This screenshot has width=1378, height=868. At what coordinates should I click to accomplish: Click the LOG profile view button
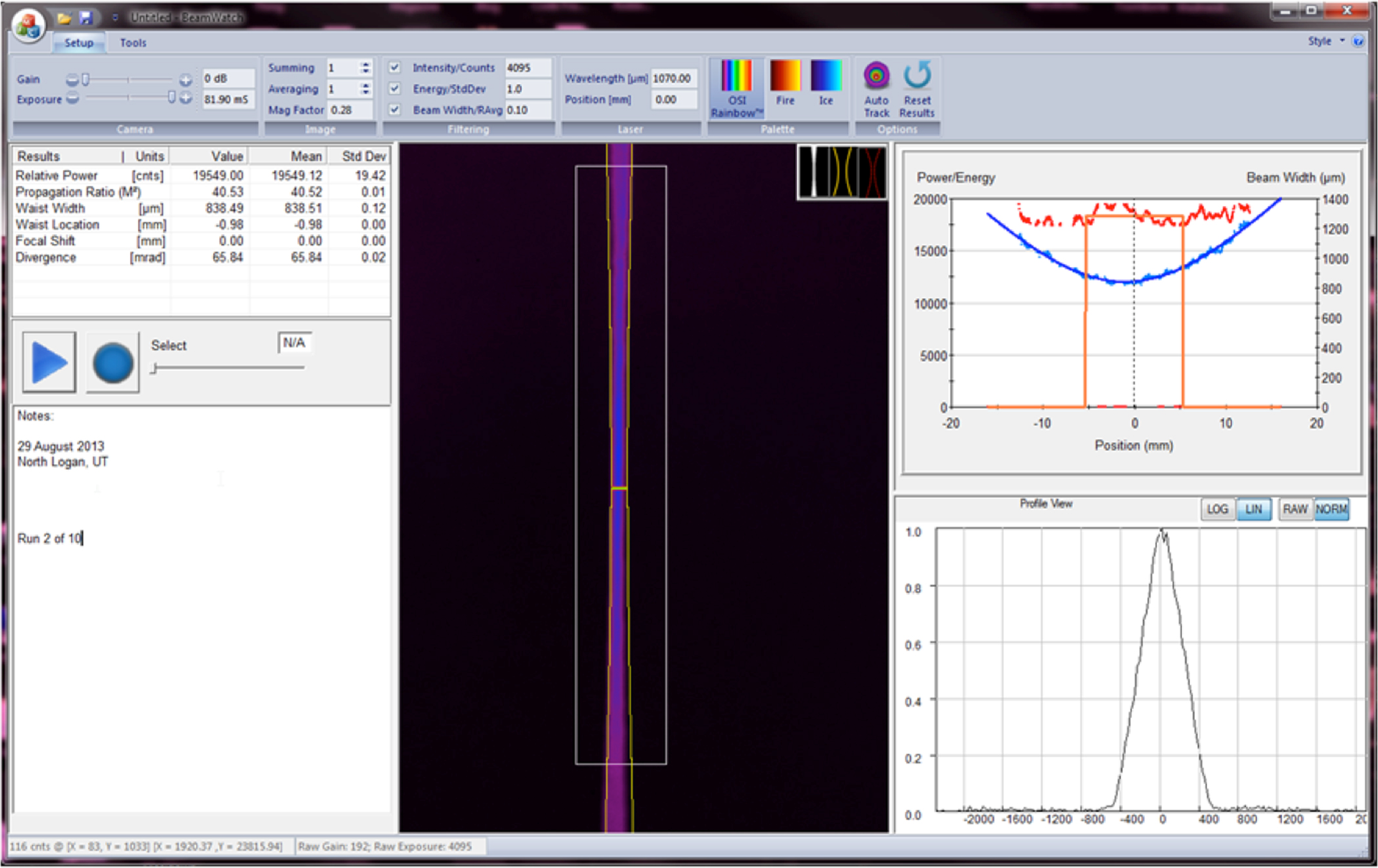tap(1217, 509)
